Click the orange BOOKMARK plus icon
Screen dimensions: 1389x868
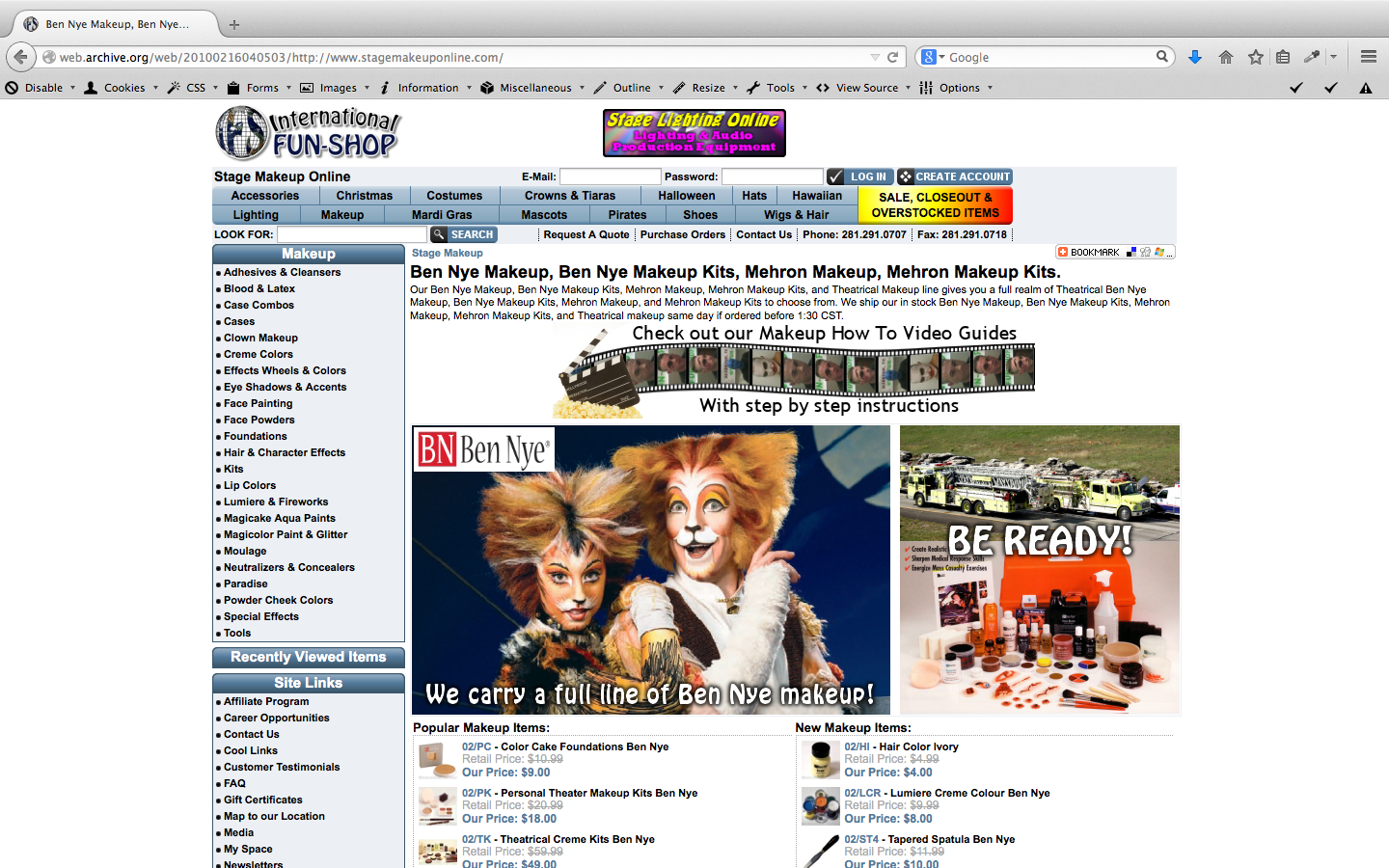point(1063,252)
